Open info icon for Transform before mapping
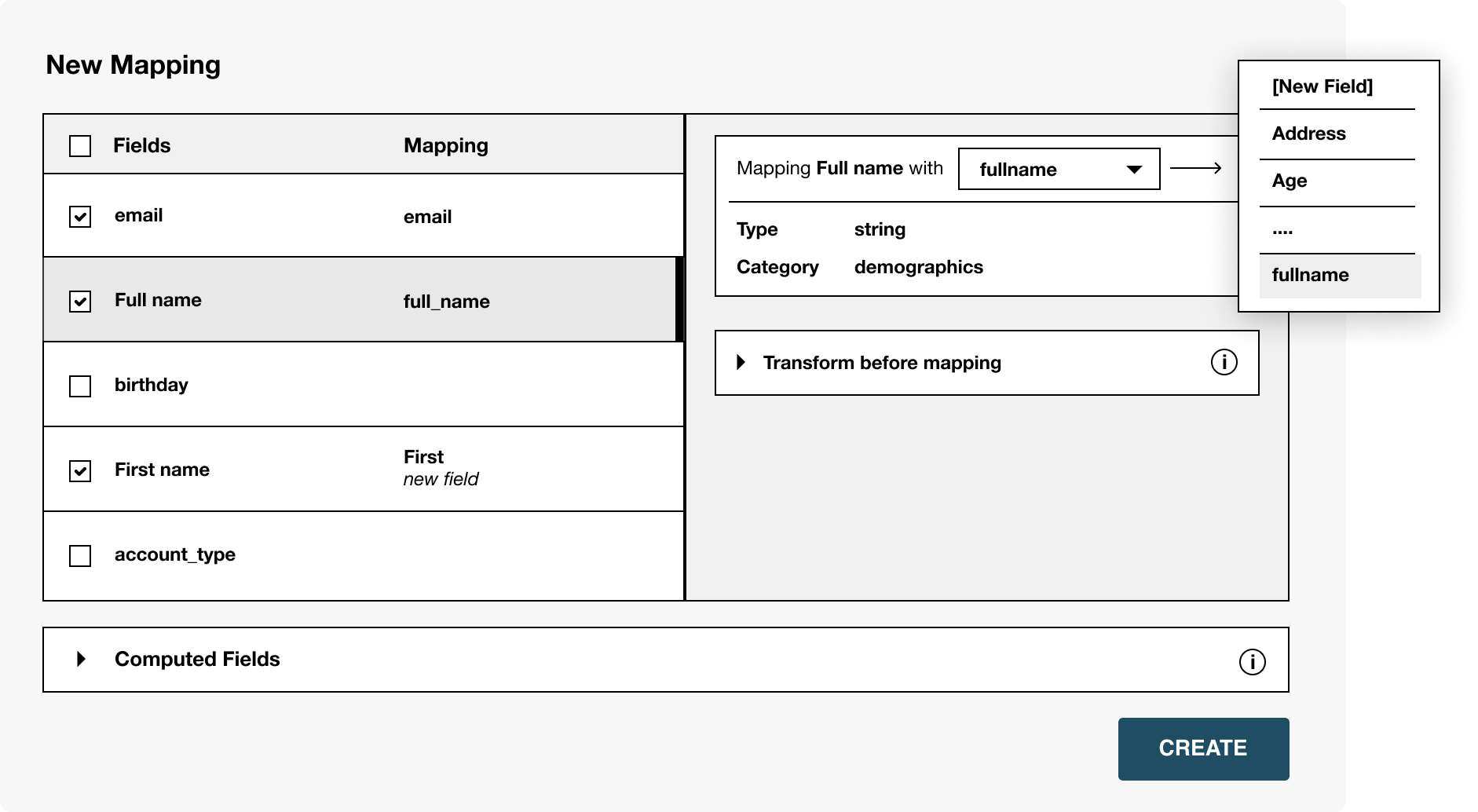 [1224, 362]
